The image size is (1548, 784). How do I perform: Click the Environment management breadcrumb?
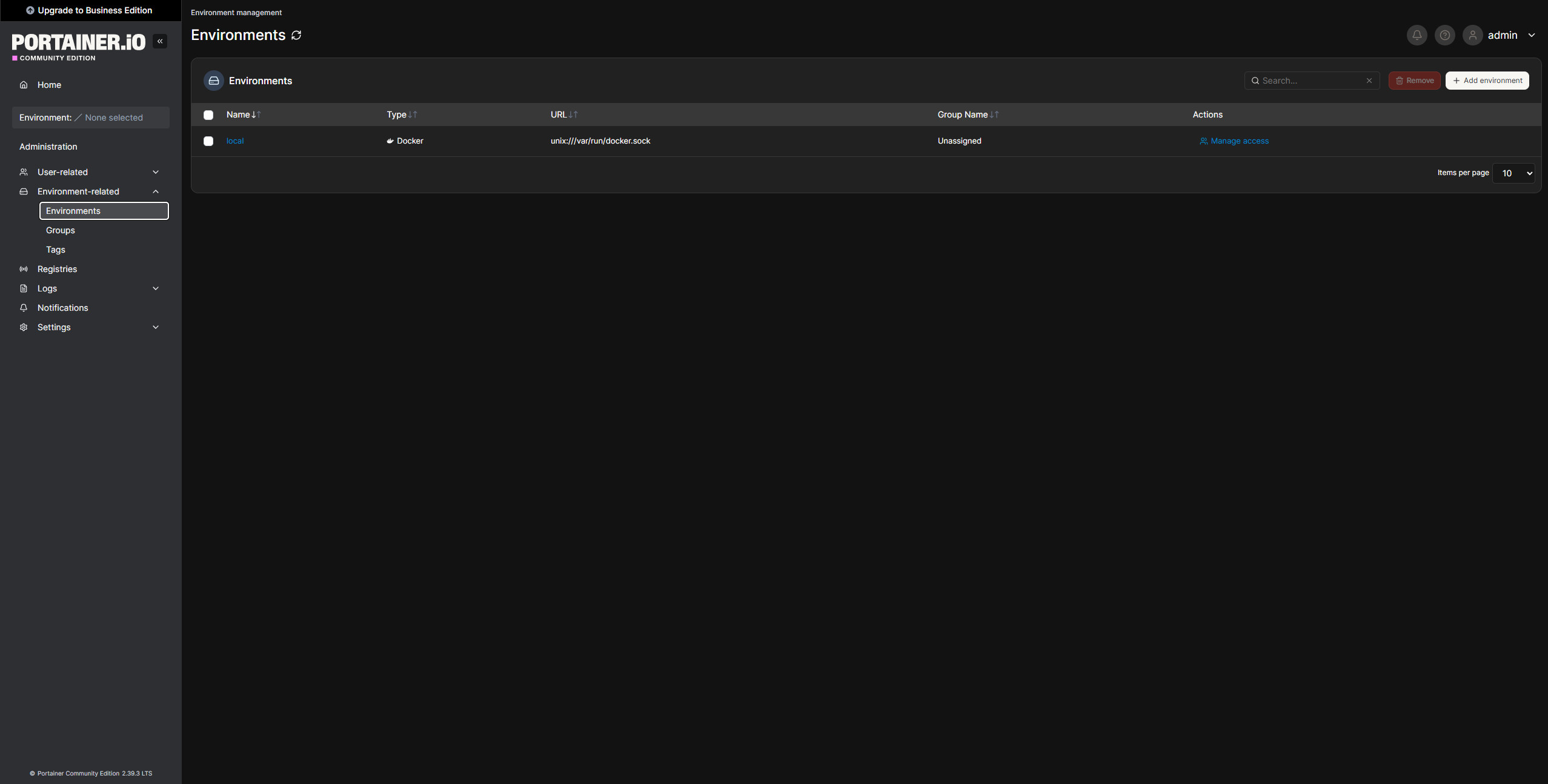click(236, 13)
